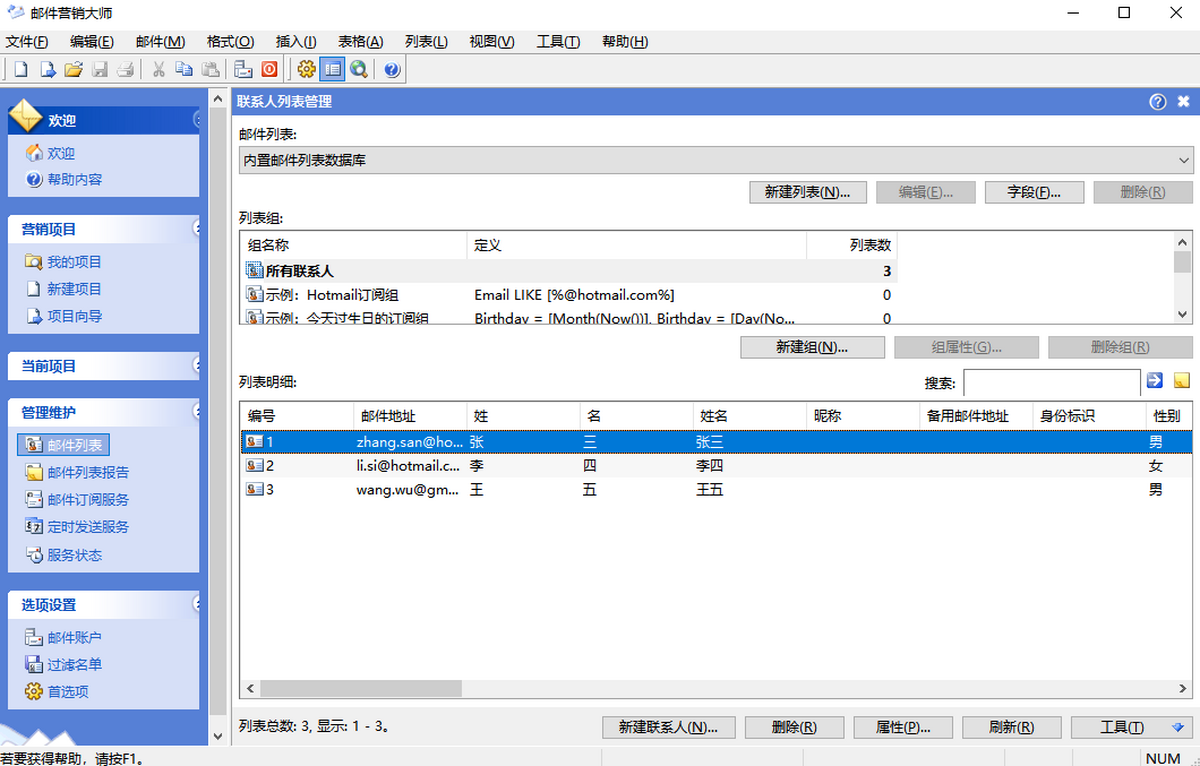Click the scissors cut icon
Viewport: 1200px width, 766px height.
(x=158, y=69)
